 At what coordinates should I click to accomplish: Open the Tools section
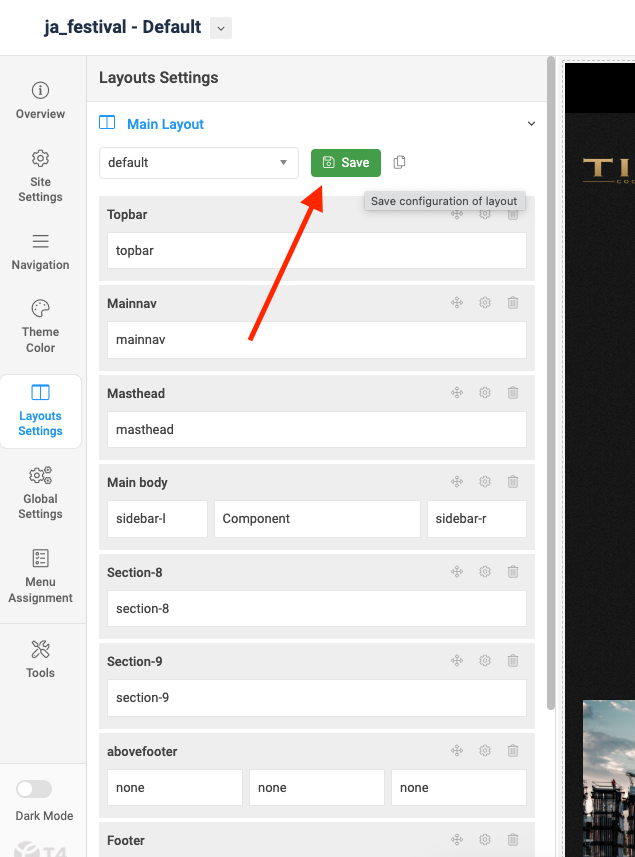click(x=40, y=660)
